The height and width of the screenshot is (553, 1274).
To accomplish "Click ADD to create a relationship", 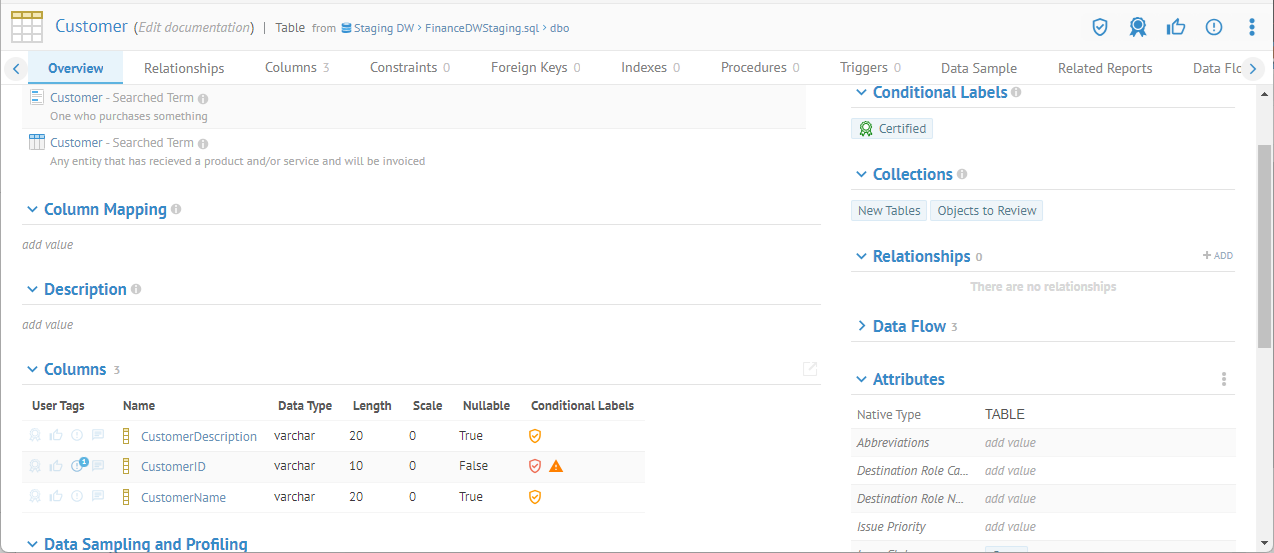I will coord(1218,256).
